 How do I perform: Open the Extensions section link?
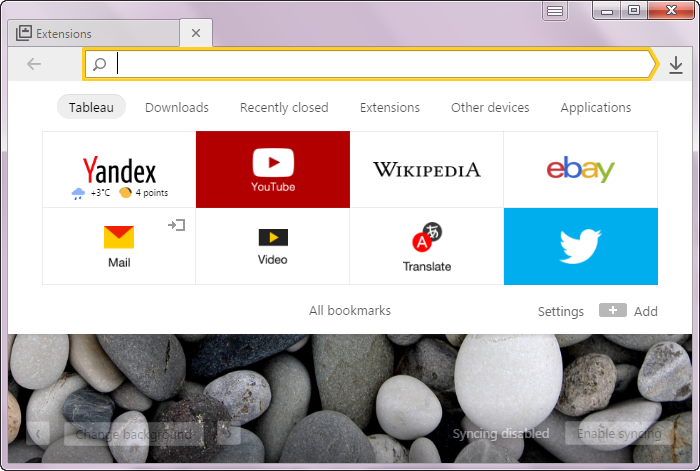[x=390, y=108]
